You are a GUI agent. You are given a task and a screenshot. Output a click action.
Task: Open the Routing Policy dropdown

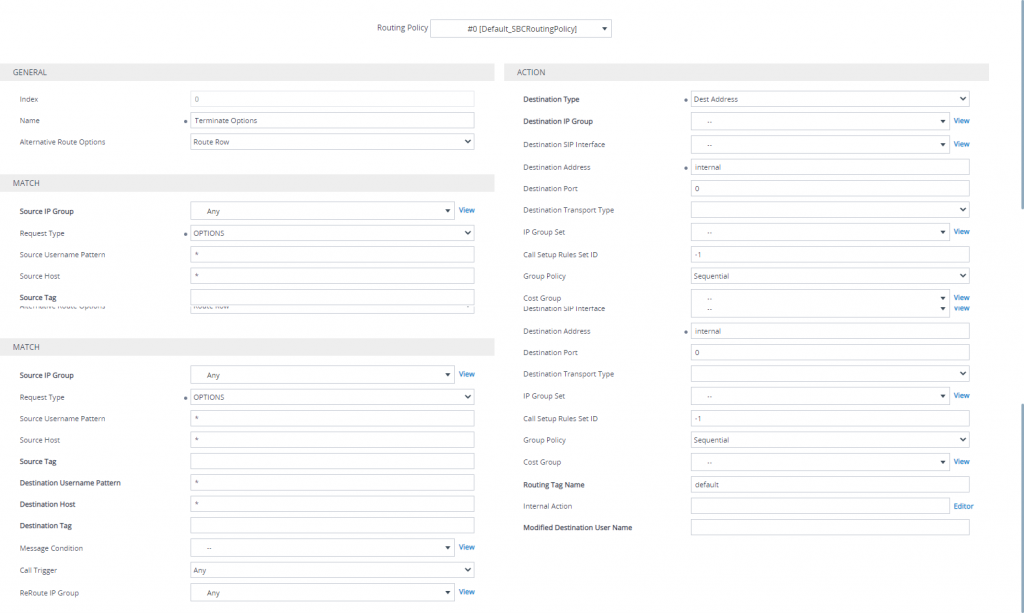pos(520,29)
